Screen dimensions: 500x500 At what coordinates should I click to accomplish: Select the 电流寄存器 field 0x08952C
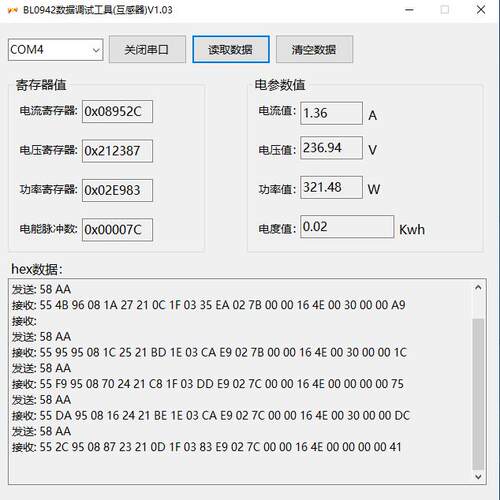(x=117, y=111)
